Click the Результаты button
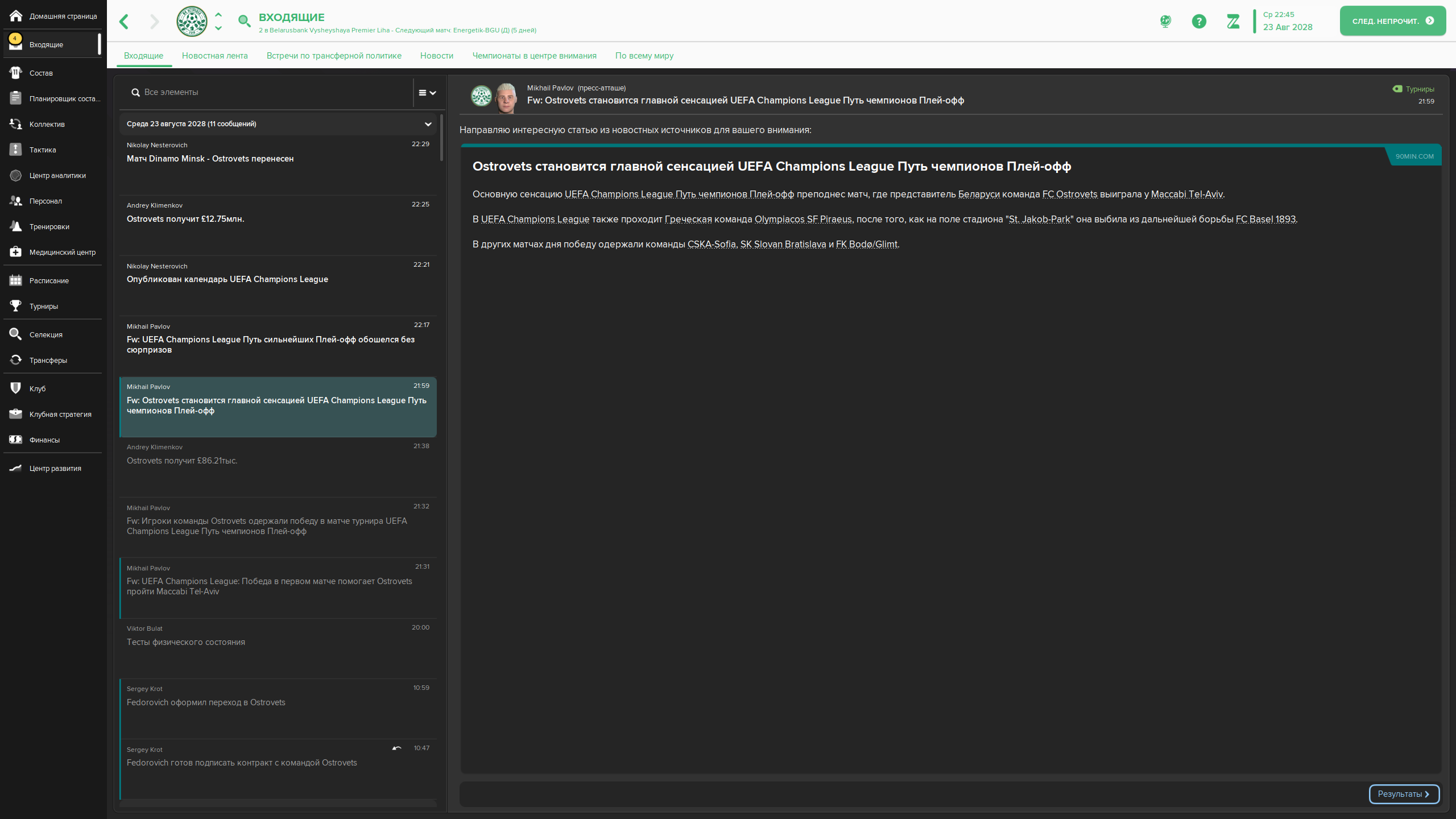 tap(1404, 794)
